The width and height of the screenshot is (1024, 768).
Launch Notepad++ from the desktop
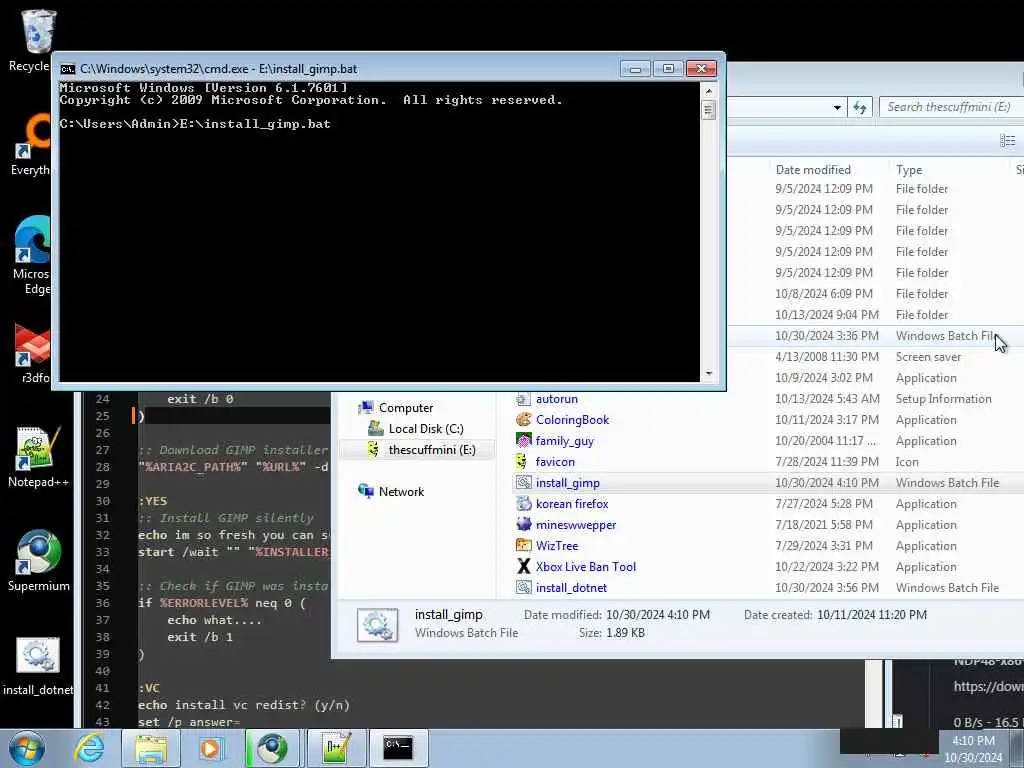coord(38,456)
